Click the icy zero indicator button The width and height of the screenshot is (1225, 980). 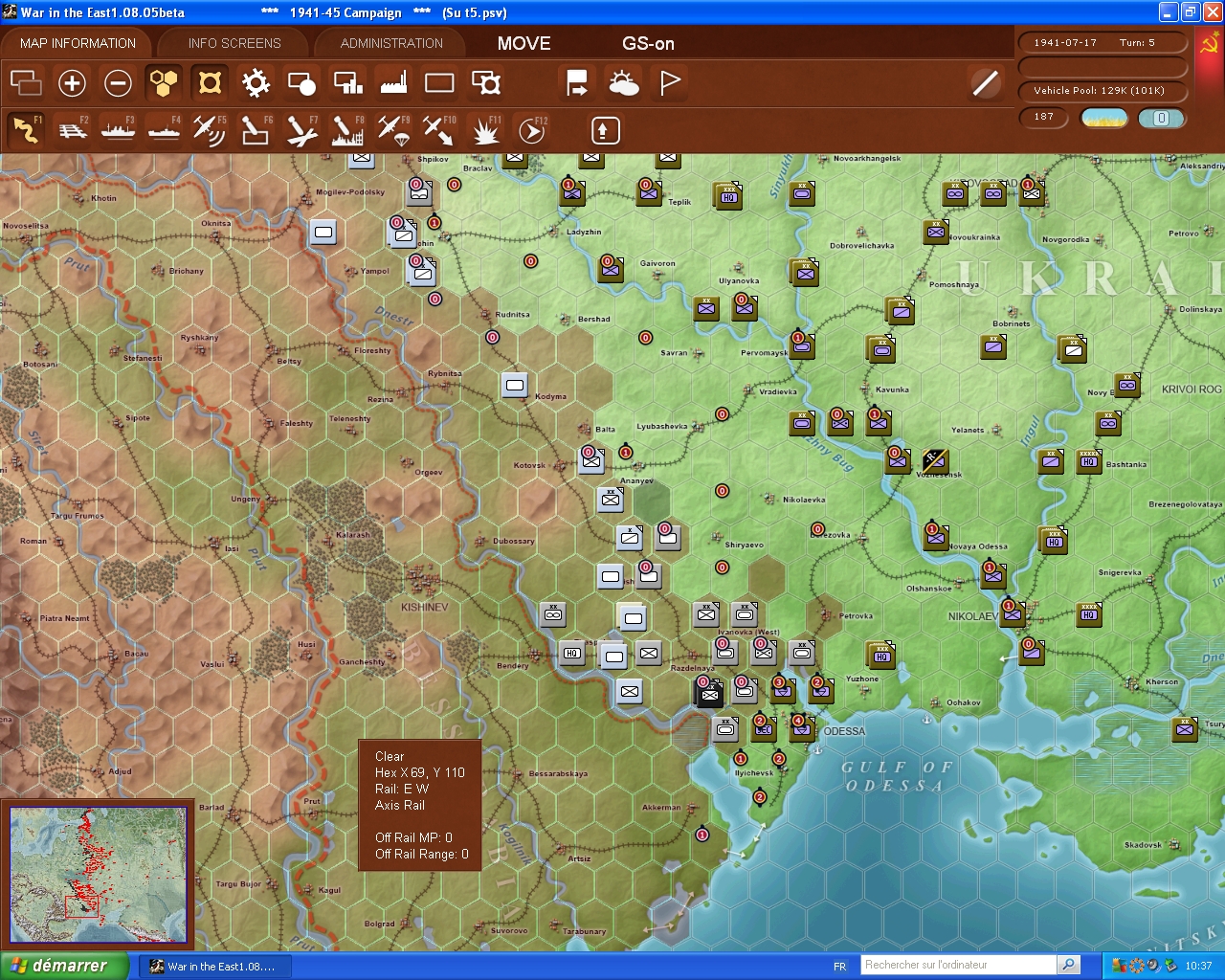coord(1162,118)
